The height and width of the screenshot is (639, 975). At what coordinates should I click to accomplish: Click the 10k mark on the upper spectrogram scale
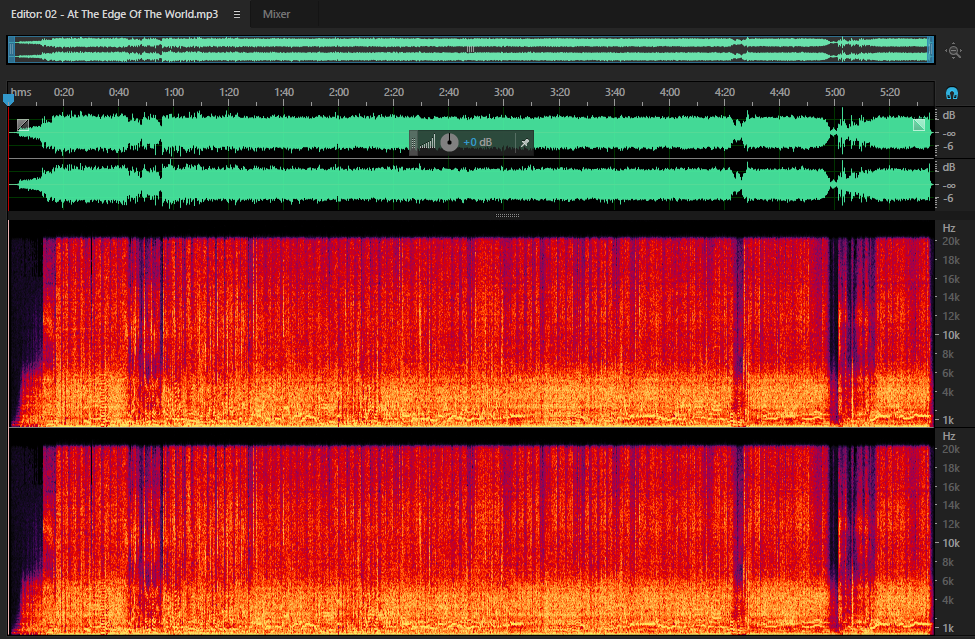click(x=951, y=335)
